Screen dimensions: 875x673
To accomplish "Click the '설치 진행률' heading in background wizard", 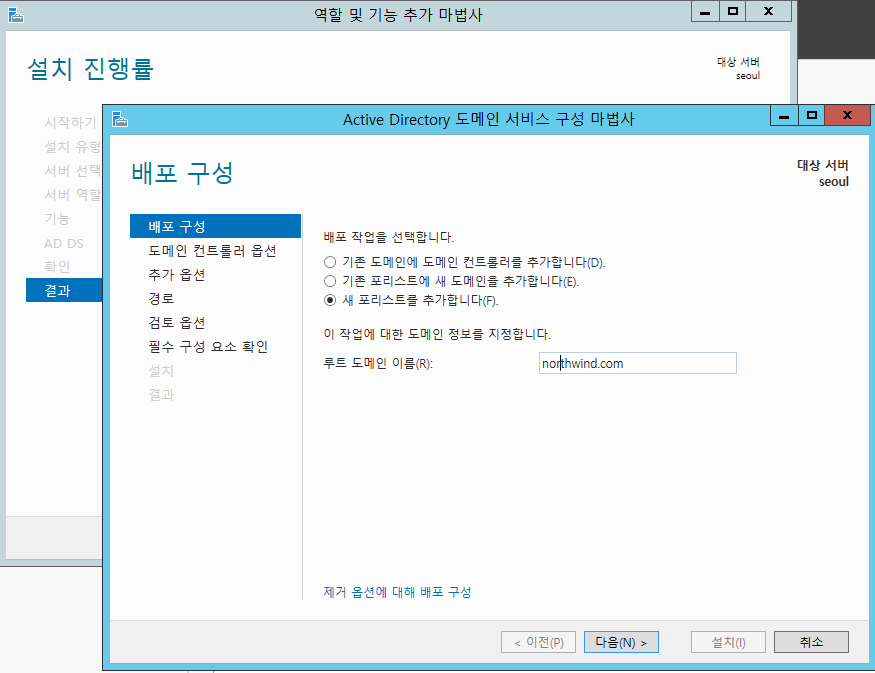I will [x=90, y=69].
